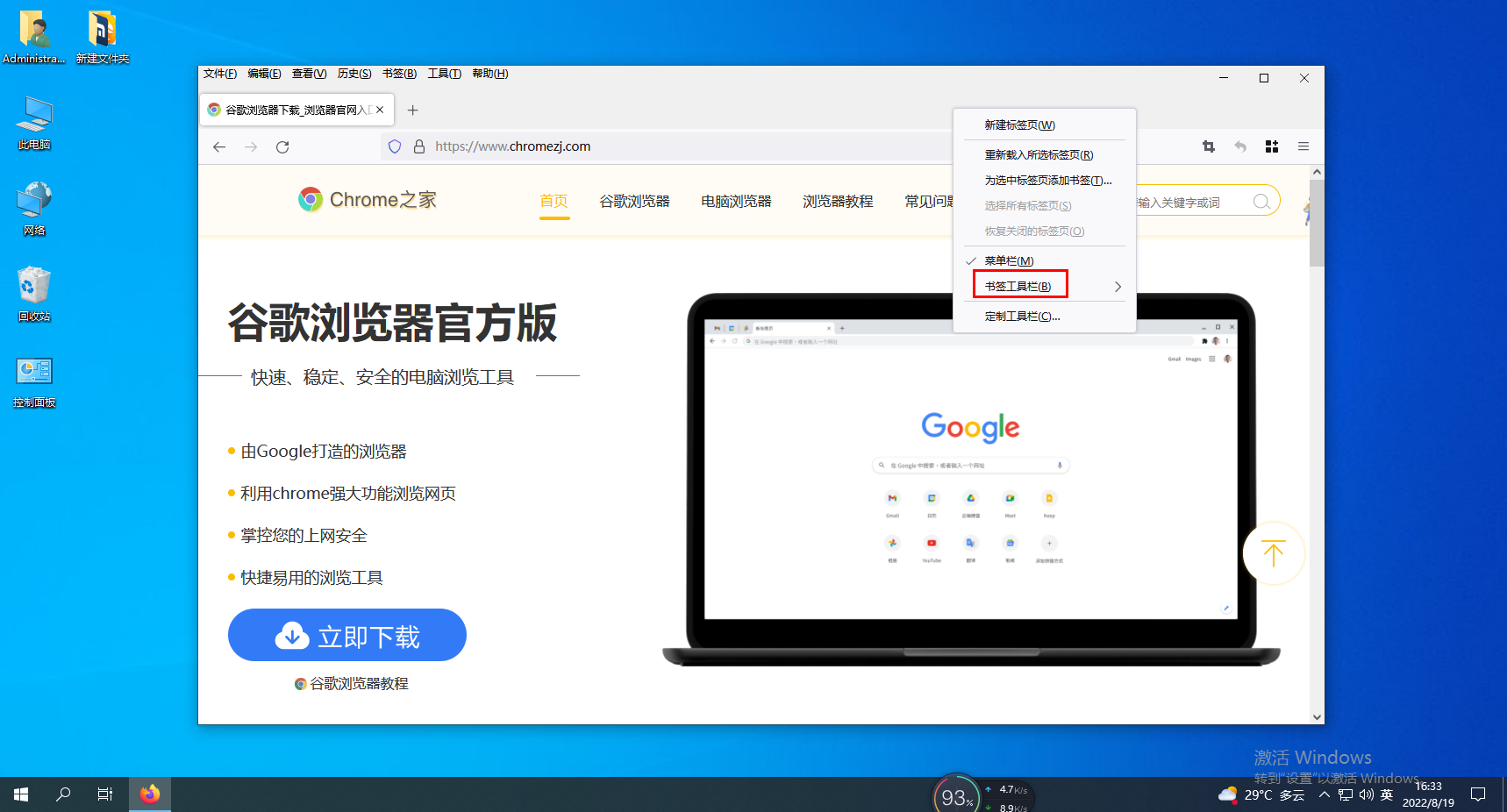Screen dimensions: 1507x812
Task: Open tracking protection shield icon
Action: (x=395, y=146)
